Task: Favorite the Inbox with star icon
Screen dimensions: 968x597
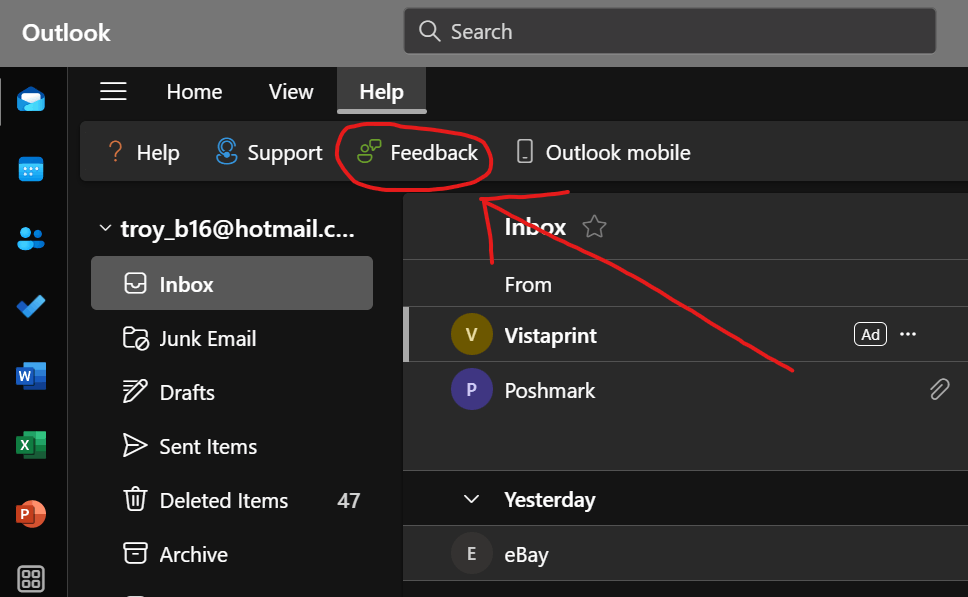Action: [x=595, y=227]
